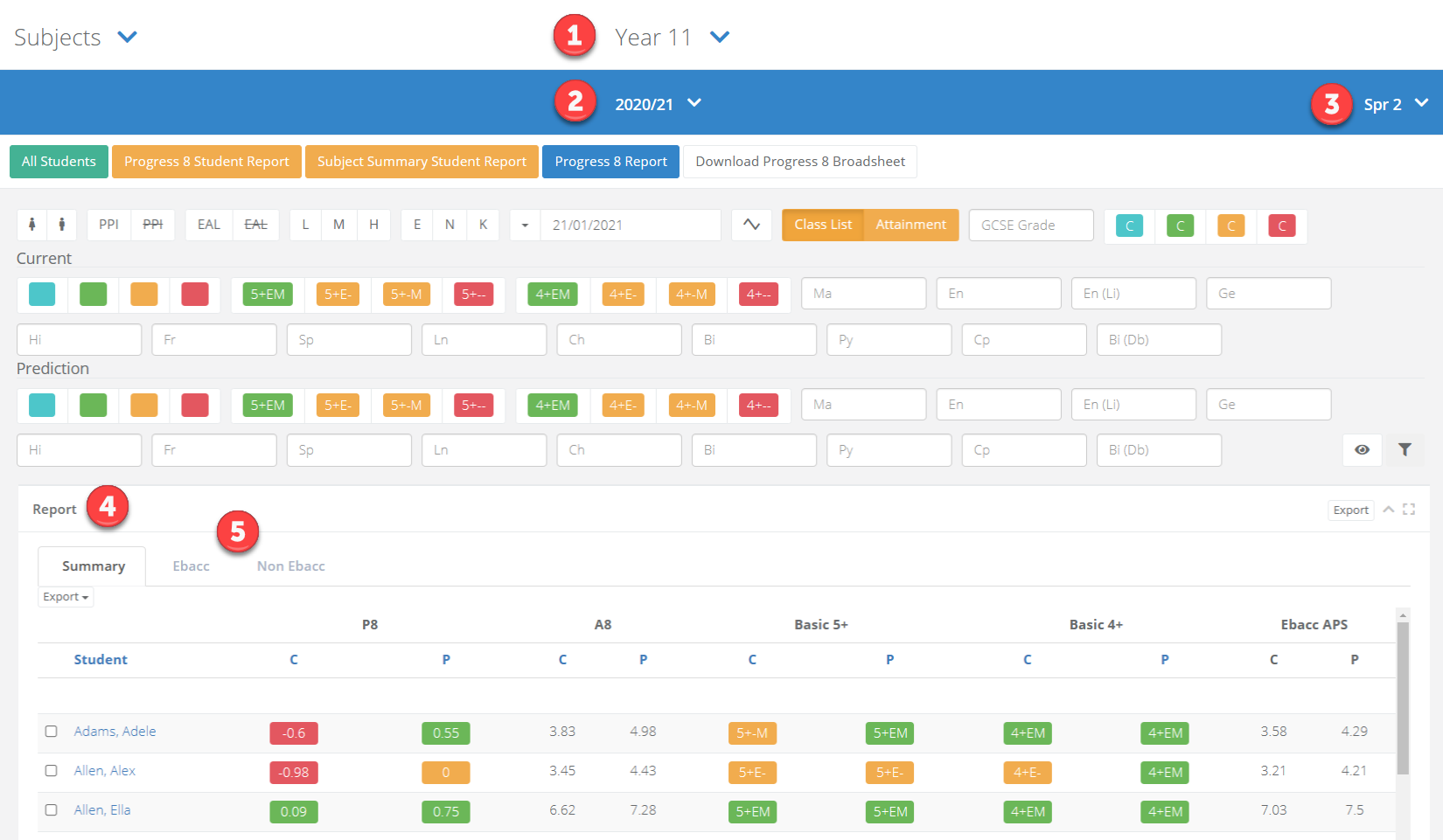Switch to the Summary tab
1443x840 pixels.
93,566
